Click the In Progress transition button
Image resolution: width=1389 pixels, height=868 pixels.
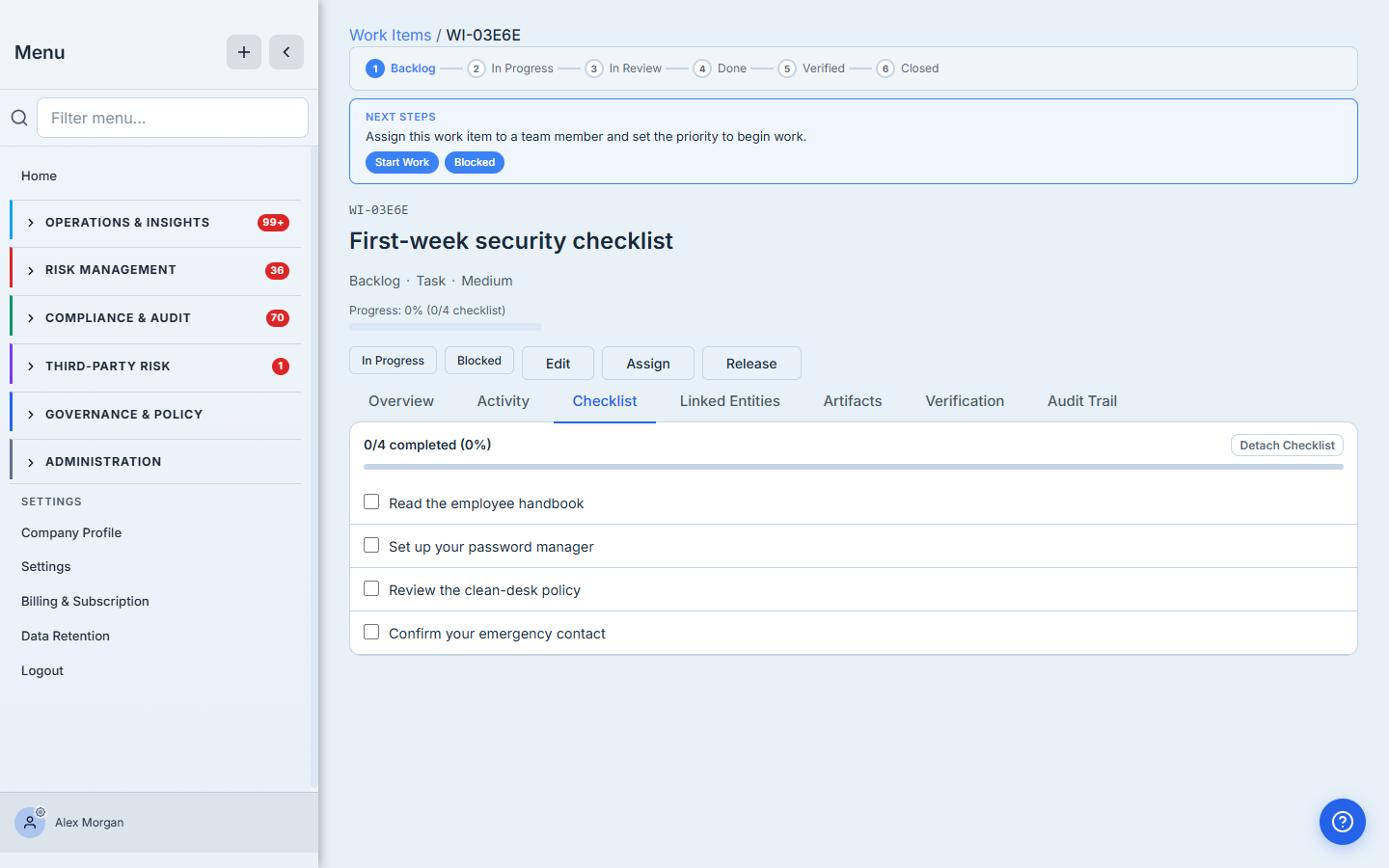tap(393, 361)
